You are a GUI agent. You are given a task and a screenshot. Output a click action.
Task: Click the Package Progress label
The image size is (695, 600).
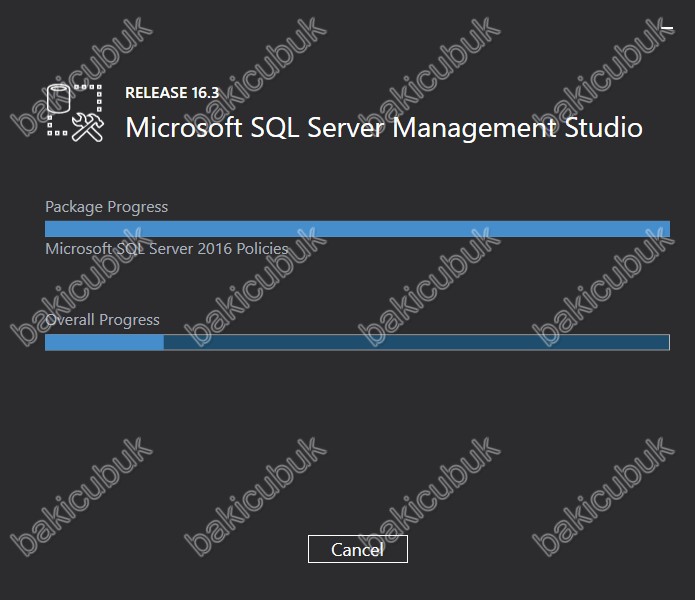click(x=106, y=206)
